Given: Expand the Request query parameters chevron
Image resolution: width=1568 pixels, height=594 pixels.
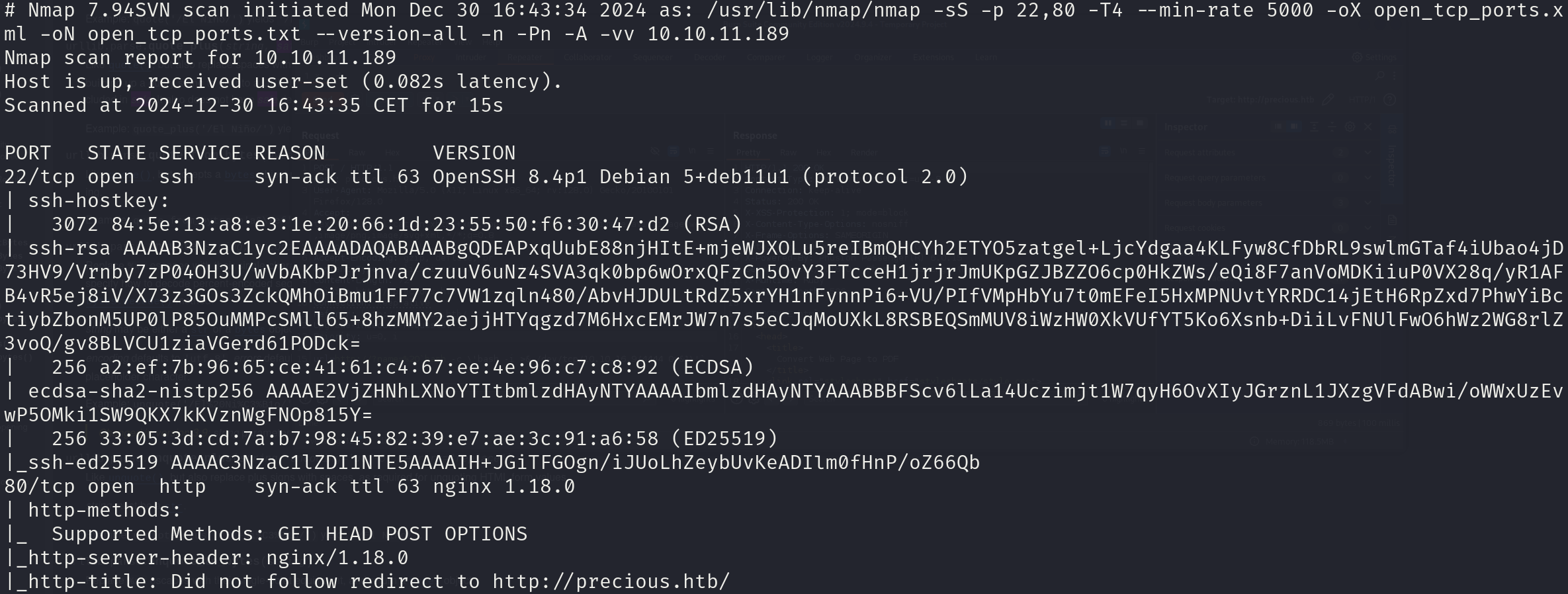Looking at the screenshot, I should 1368,177.
